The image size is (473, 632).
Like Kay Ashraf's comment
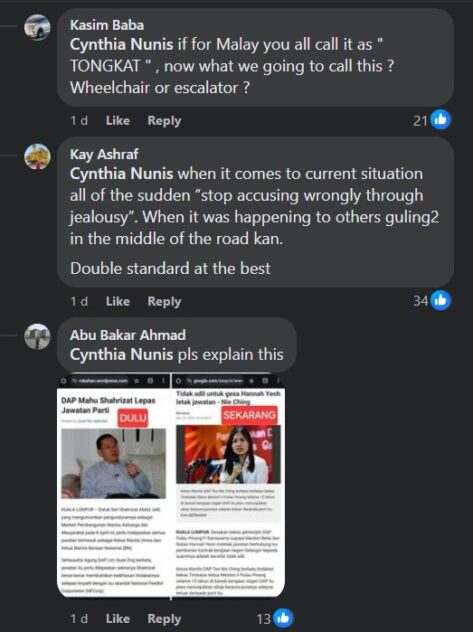pos(118,301)
